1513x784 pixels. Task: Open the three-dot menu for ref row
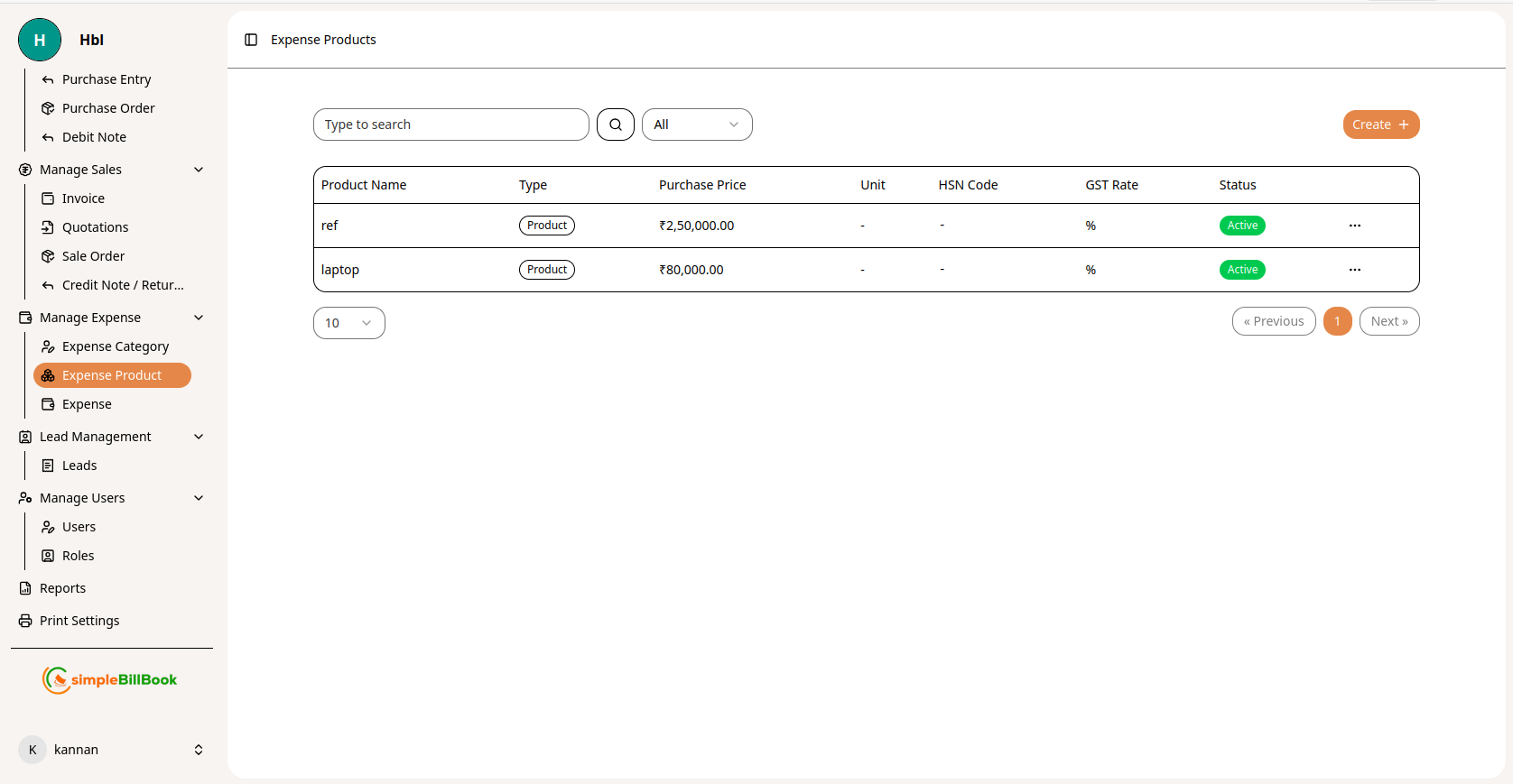(x=1354, y=226)
